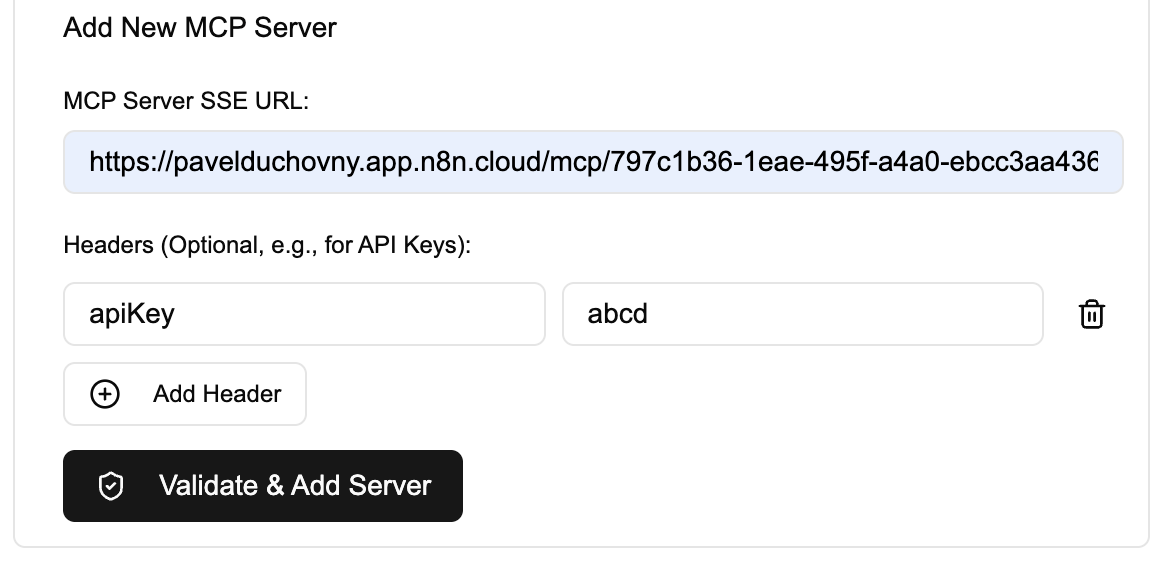Place cursor after 'abcd' text
The height and width of the screenshot is (568, 1172).
point(650,315)
